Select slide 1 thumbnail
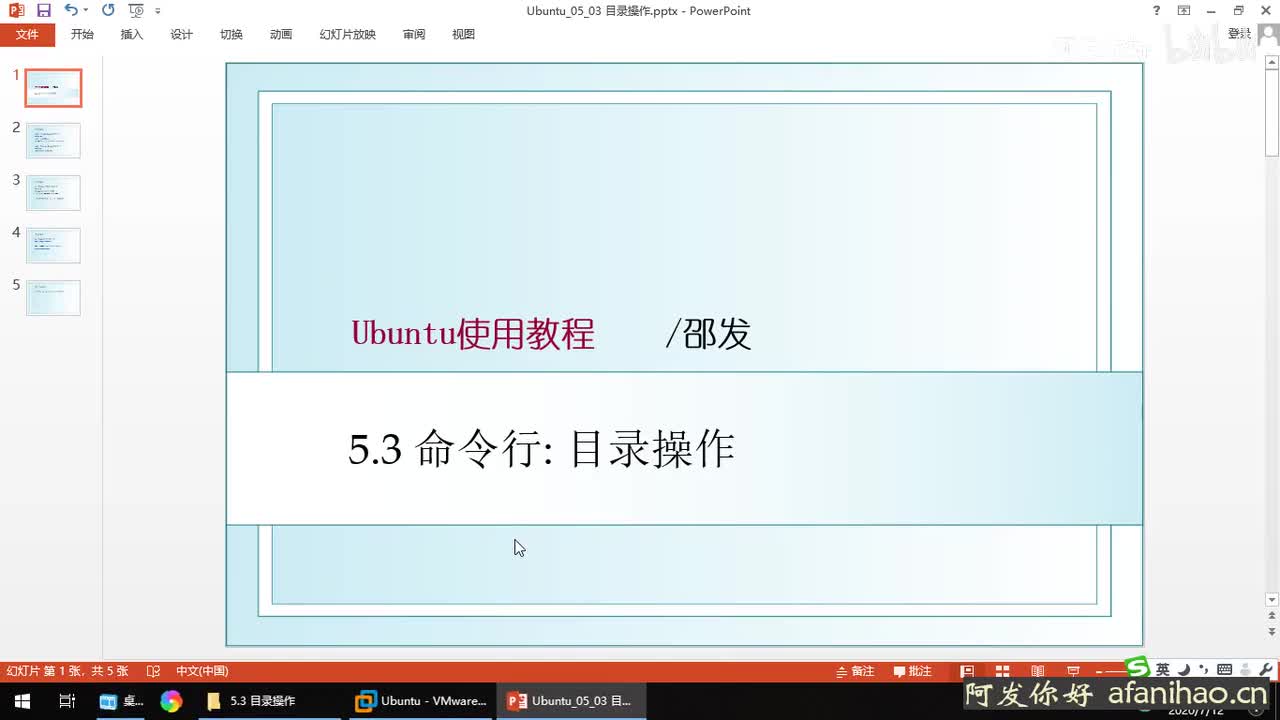The height and width of the screenshot is (720, 1280). click(53, 88)
